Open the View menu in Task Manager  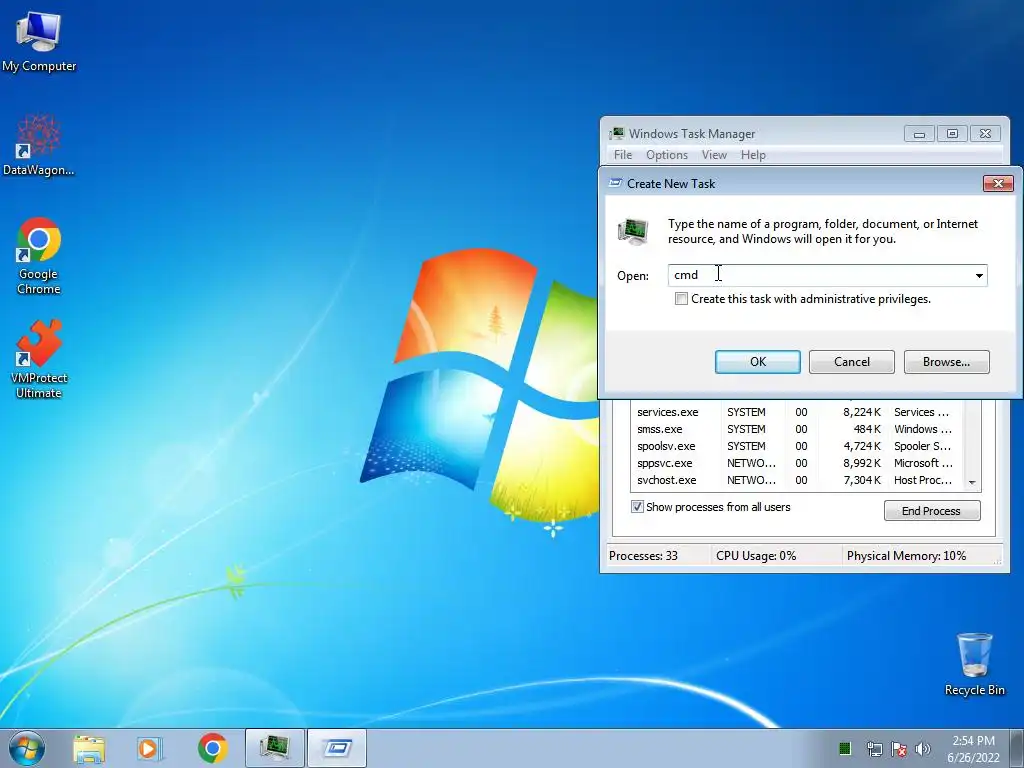click(714, 155)
